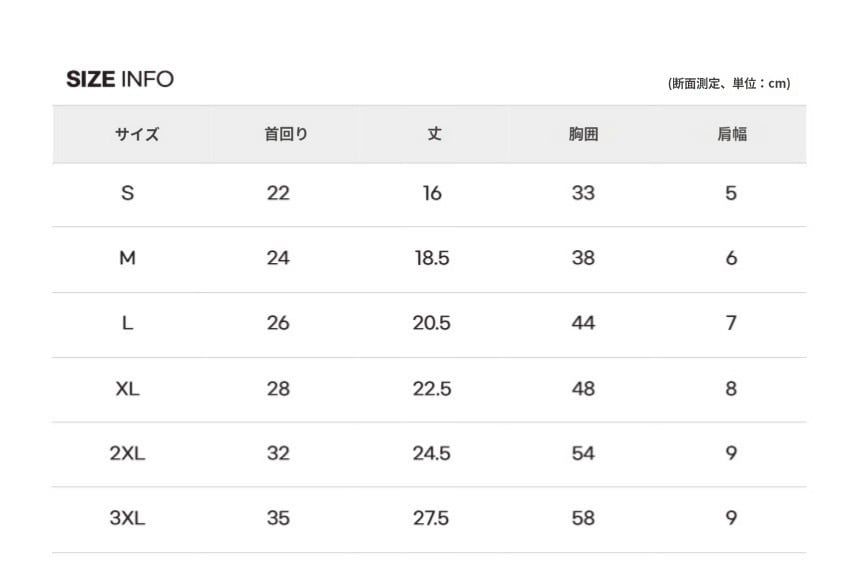
Task: Select the chest value 58 for 3XL
Action: click(x=583, y=518)
